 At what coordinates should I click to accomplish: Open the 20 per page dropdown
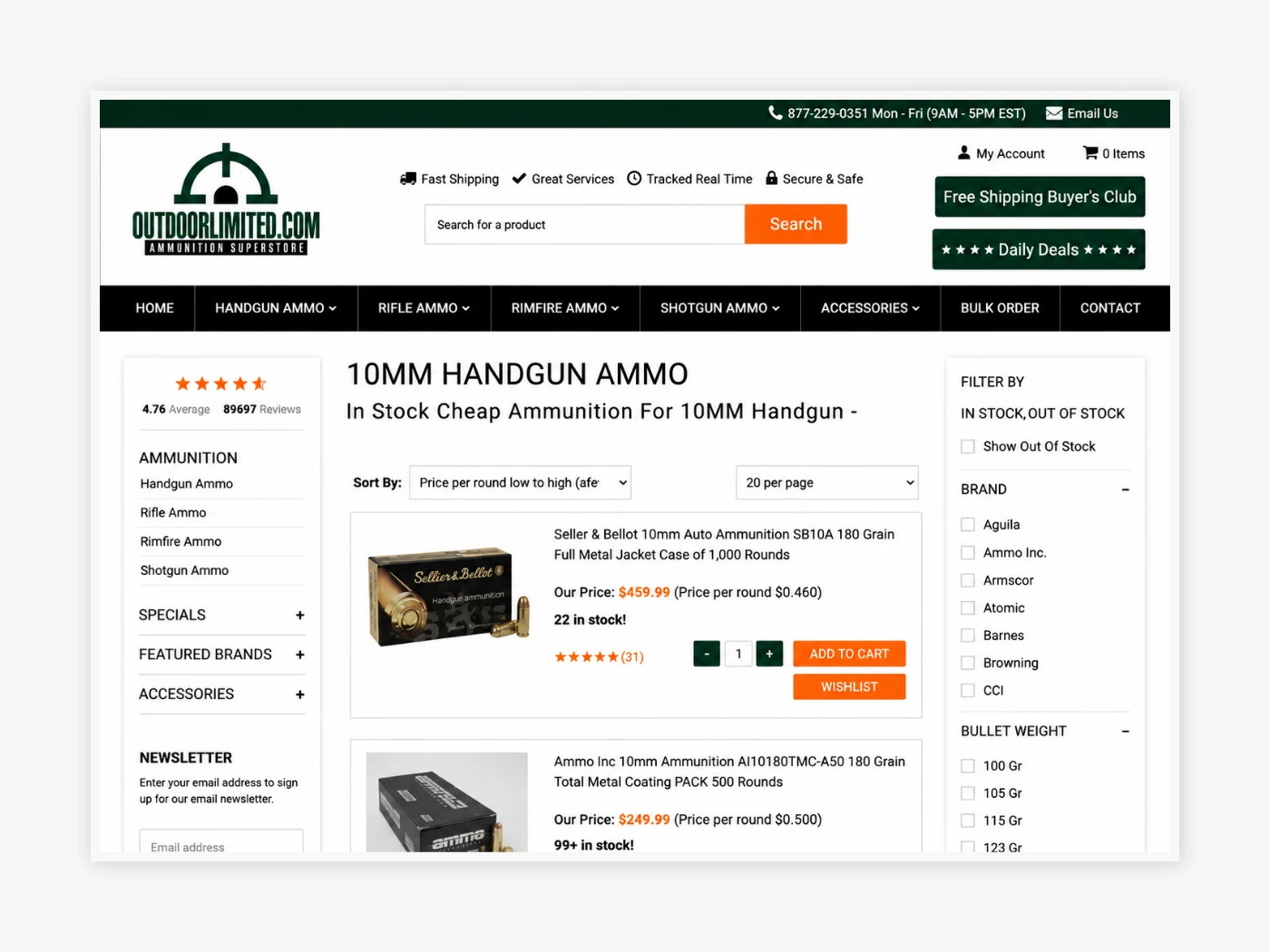coord(826,482)
